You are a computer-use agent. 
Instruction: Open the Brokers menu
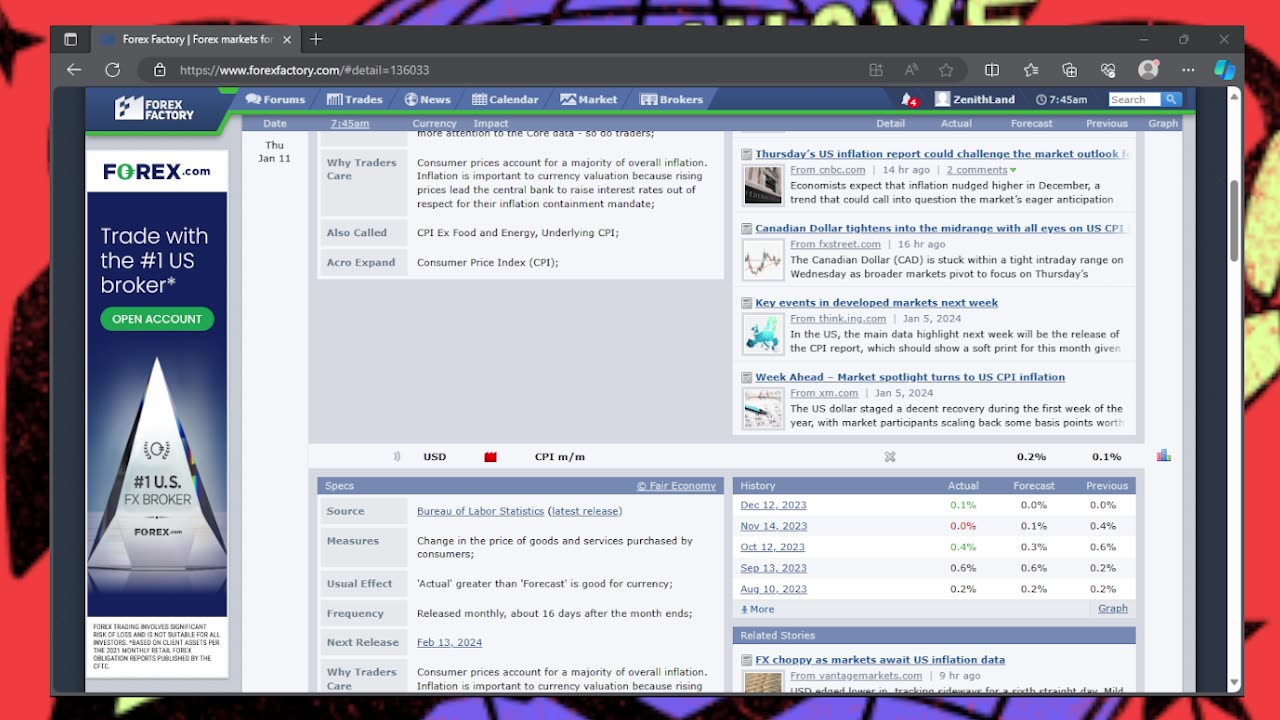coord(671,99)
